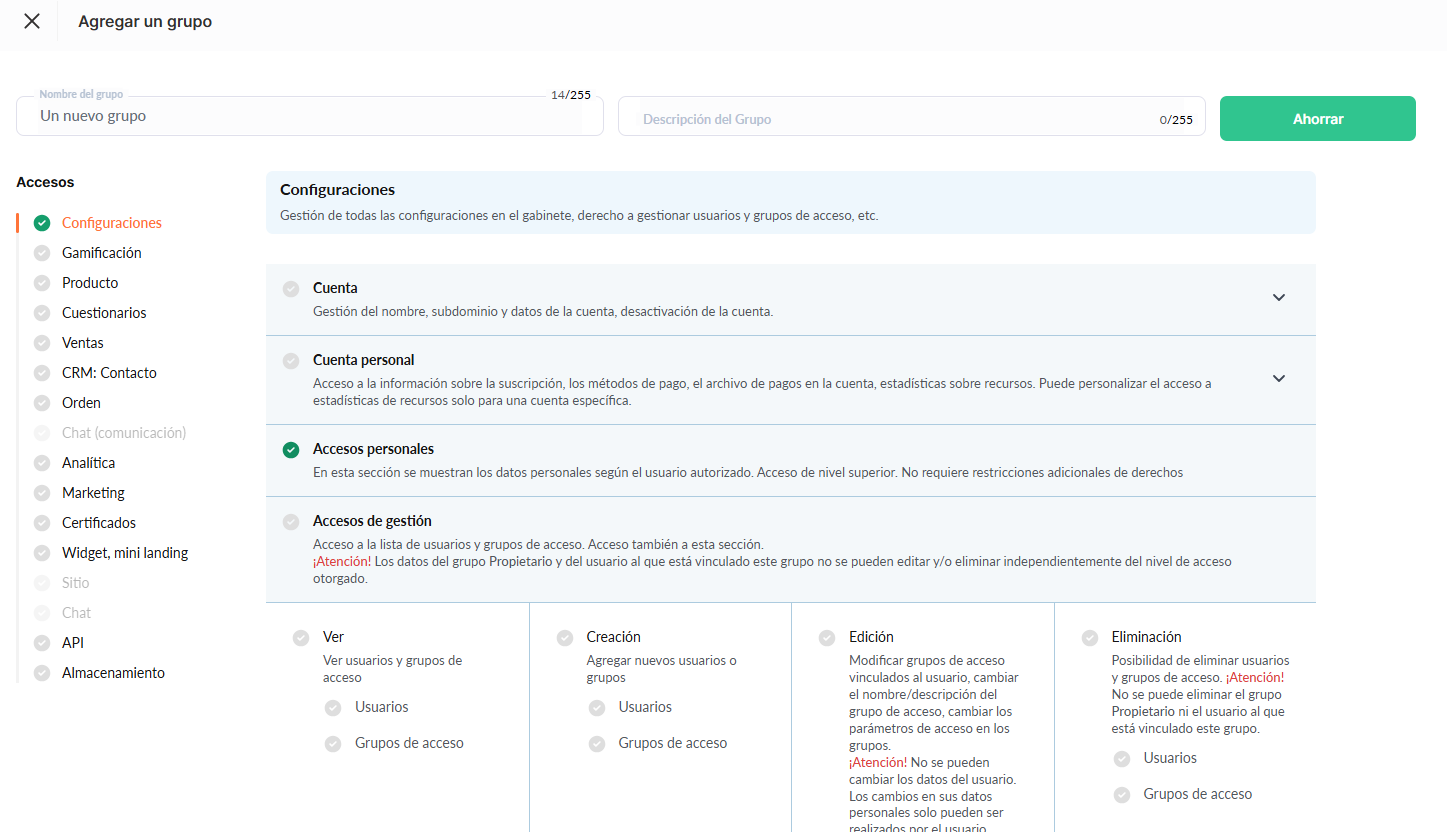Select CRM: Contacto in the Accesos list
Viewport: 1447px width, 832px height.
point(109,373)
